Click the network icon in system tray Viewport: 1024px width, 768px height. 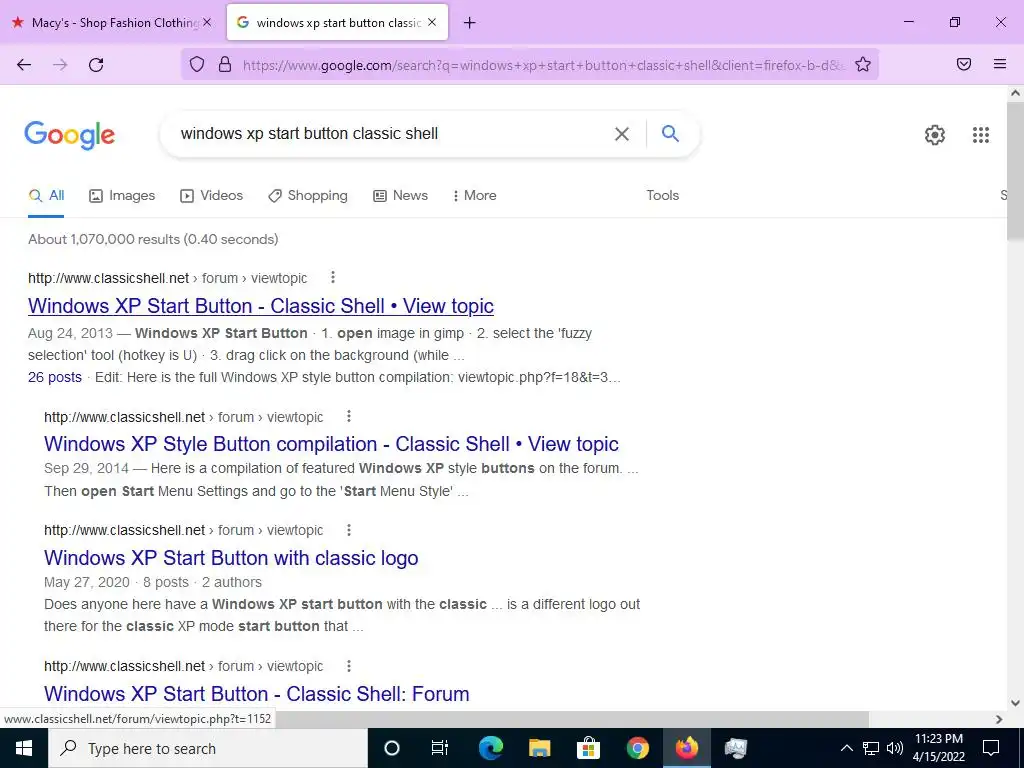pyautogui.click(x=871, y=748)
